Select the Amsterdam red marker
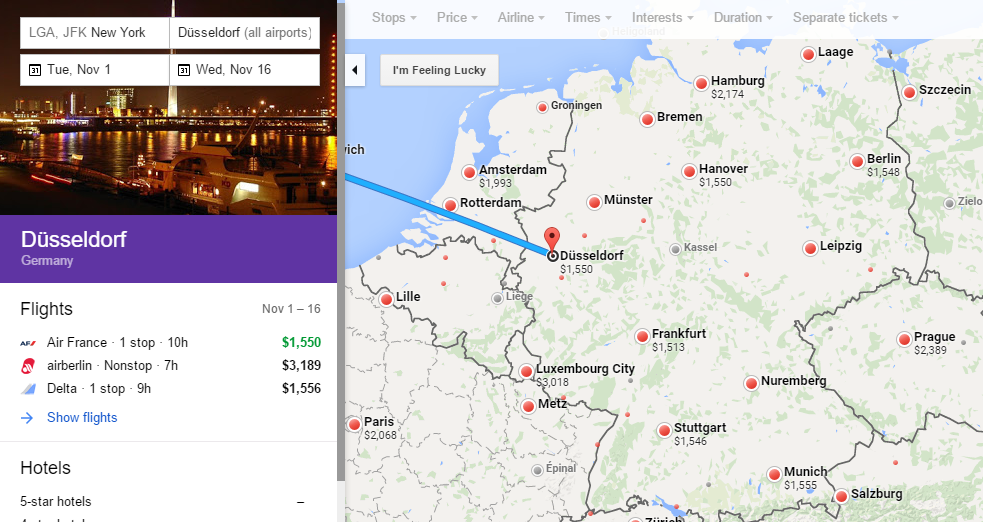This screenshot has width=983, height=522. [469, 172]
